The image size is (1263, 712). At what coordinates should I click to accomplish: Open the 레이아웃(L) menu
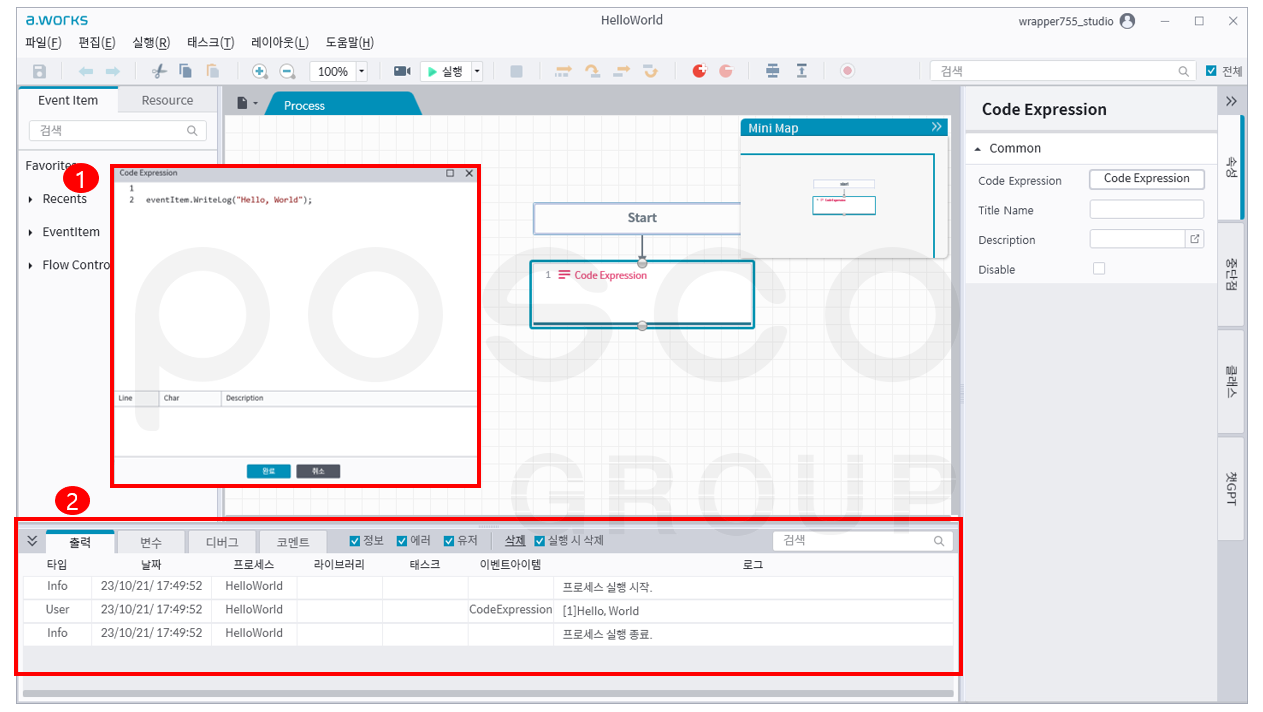tap(280, 43)
